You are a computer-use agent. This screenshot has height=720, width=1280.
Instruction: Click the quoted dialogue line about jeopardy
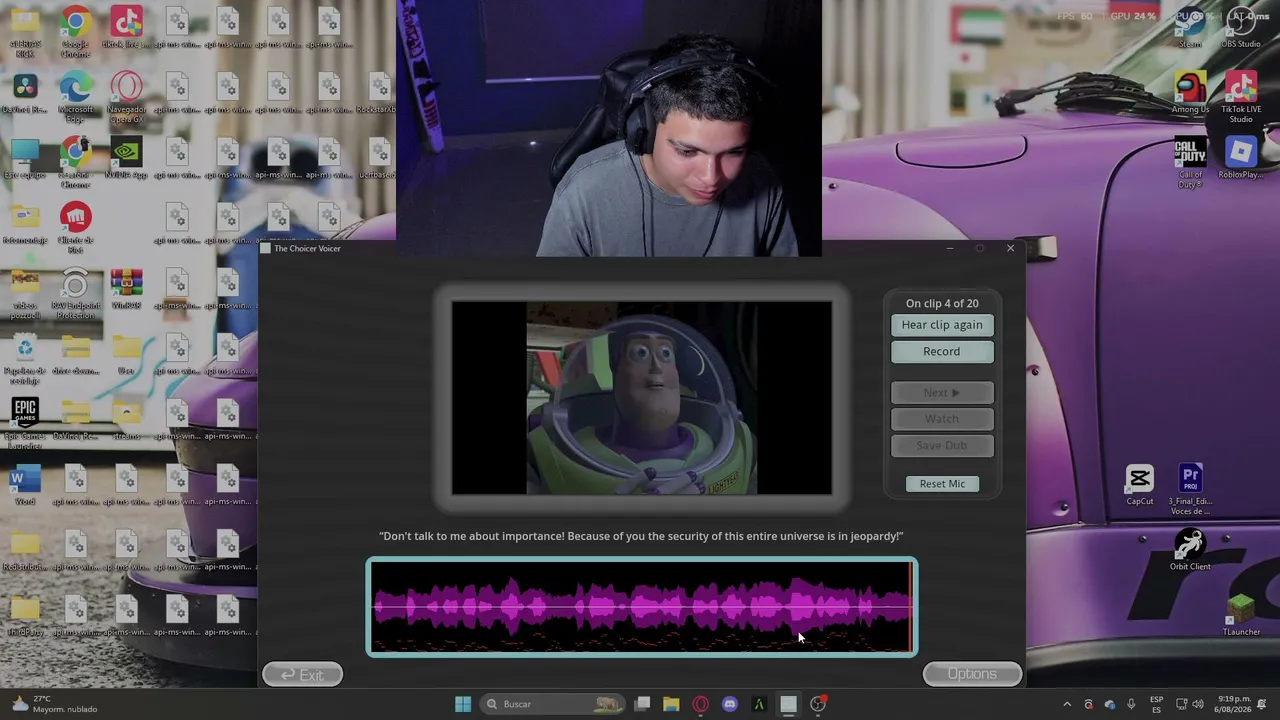pos(641,537)
